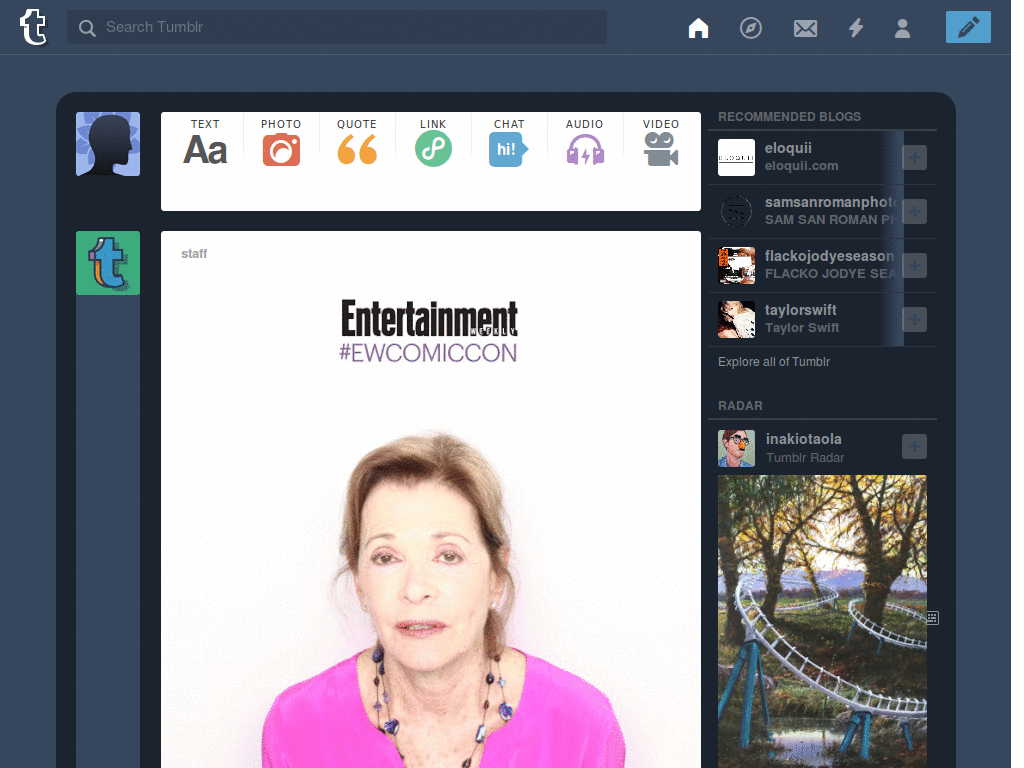Open the Inbox envelope icon
Screen dimensions: 1024x768
pyautogui.click(x=805, y=28)
